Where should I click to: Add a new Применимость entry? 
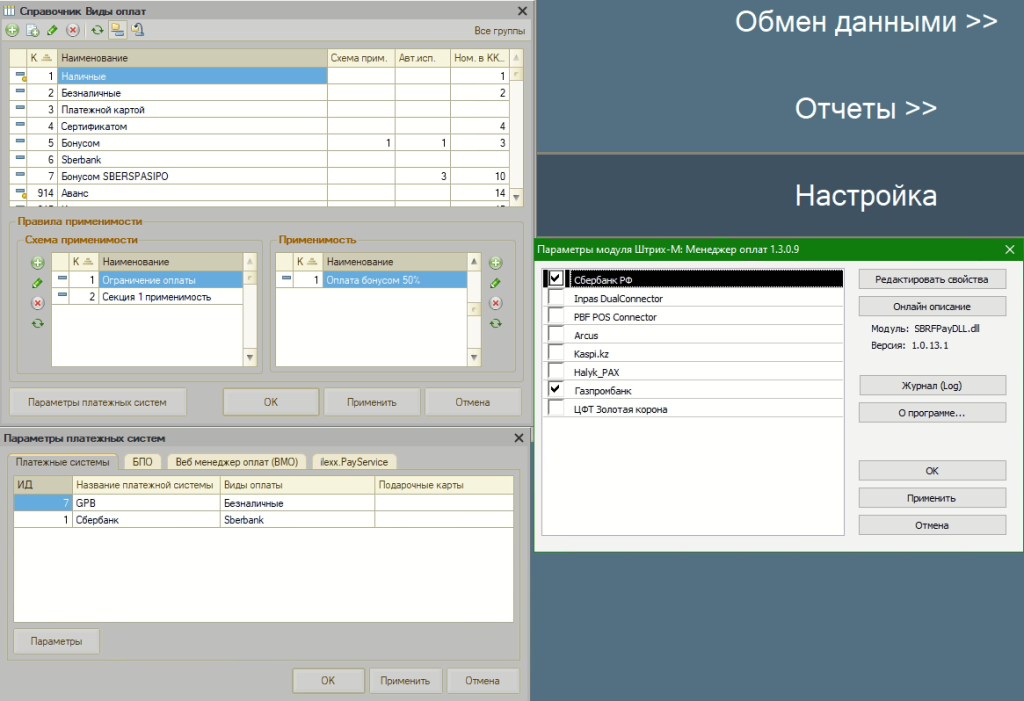click(496, 263)
